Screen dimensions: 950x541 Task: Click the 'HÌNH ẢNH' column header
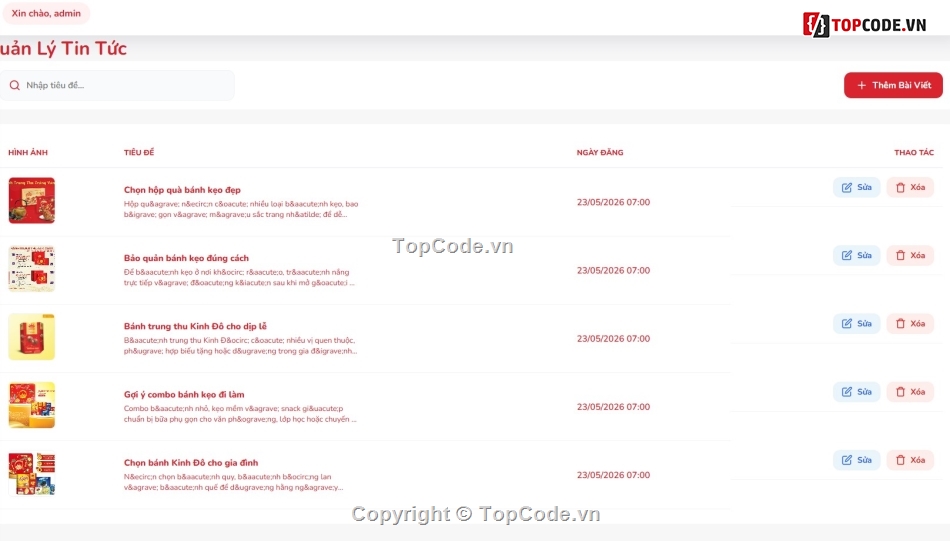pyautogui.click(x=28, y=153)
